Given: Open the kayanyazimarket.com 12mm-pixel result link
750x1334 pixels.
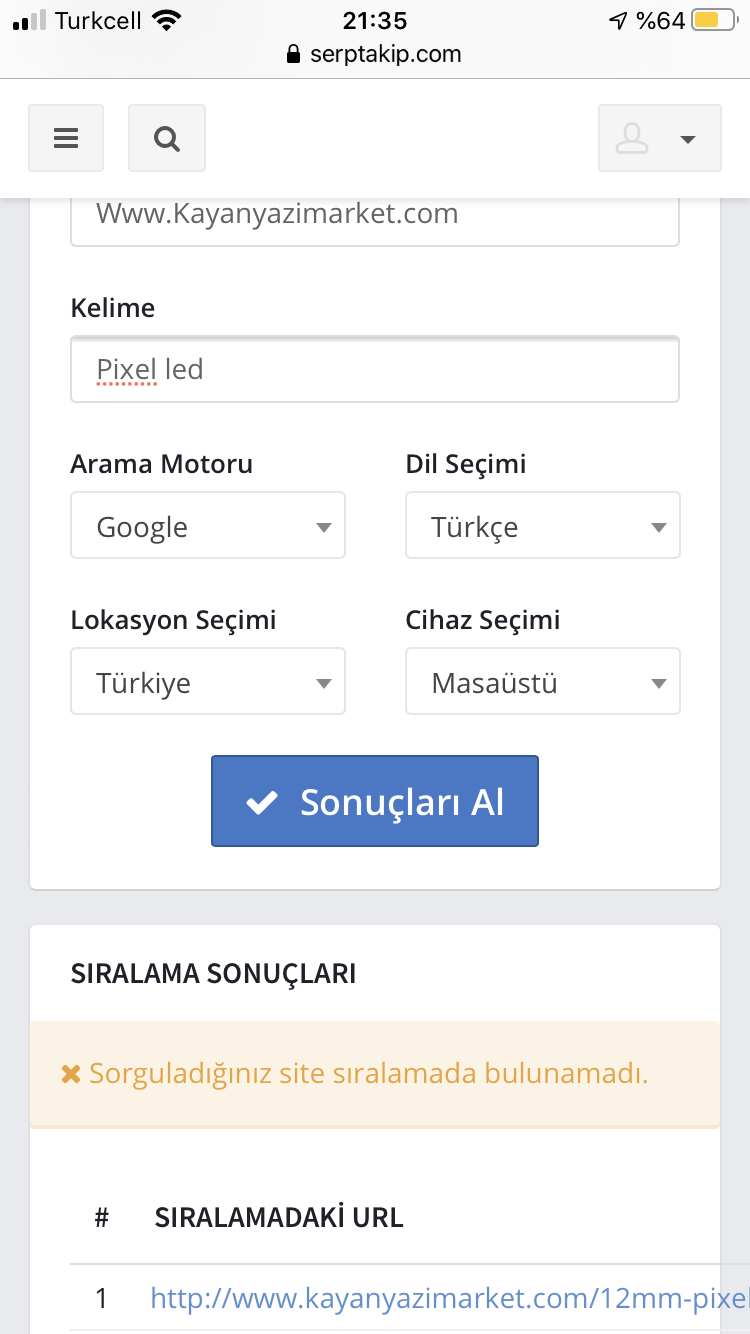Looking at the screenshot, I should point(450,1298).
